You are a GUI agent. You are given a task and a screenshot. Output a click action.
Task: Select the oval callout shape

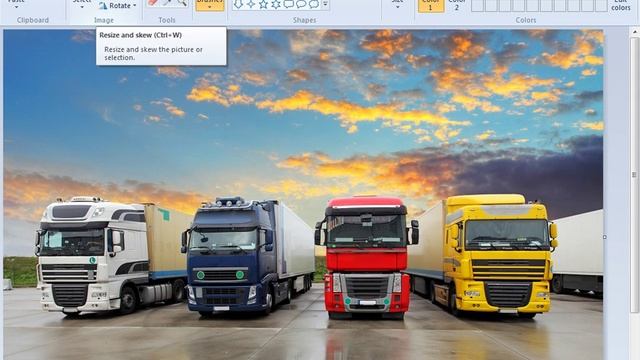[301, 4]
